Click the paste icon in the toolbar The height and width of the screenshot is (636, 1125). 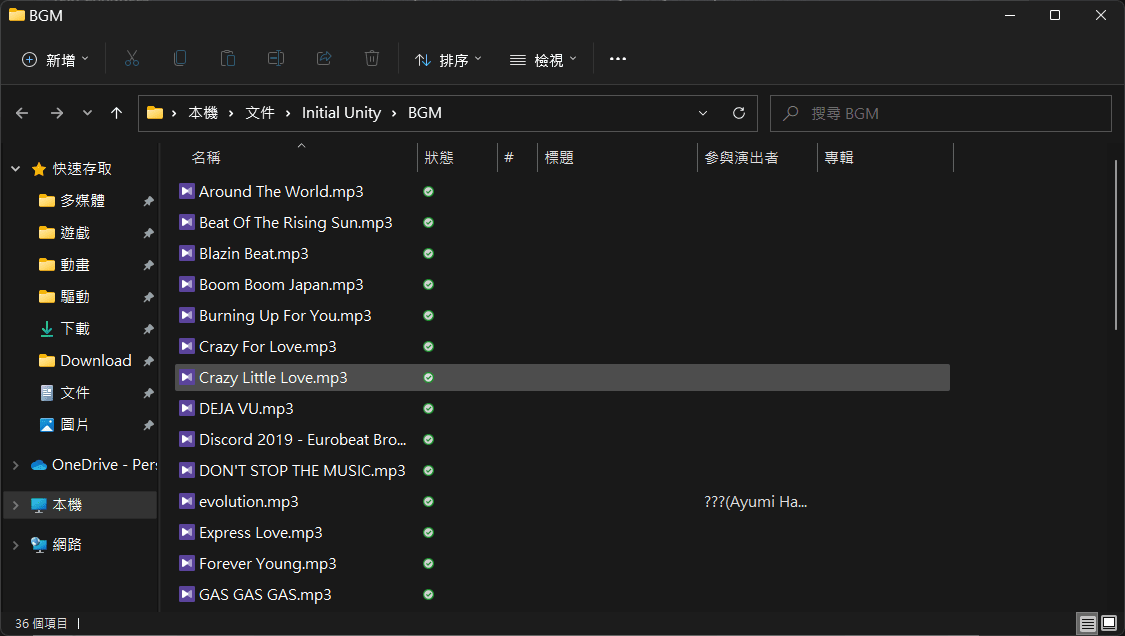(228, 58)
